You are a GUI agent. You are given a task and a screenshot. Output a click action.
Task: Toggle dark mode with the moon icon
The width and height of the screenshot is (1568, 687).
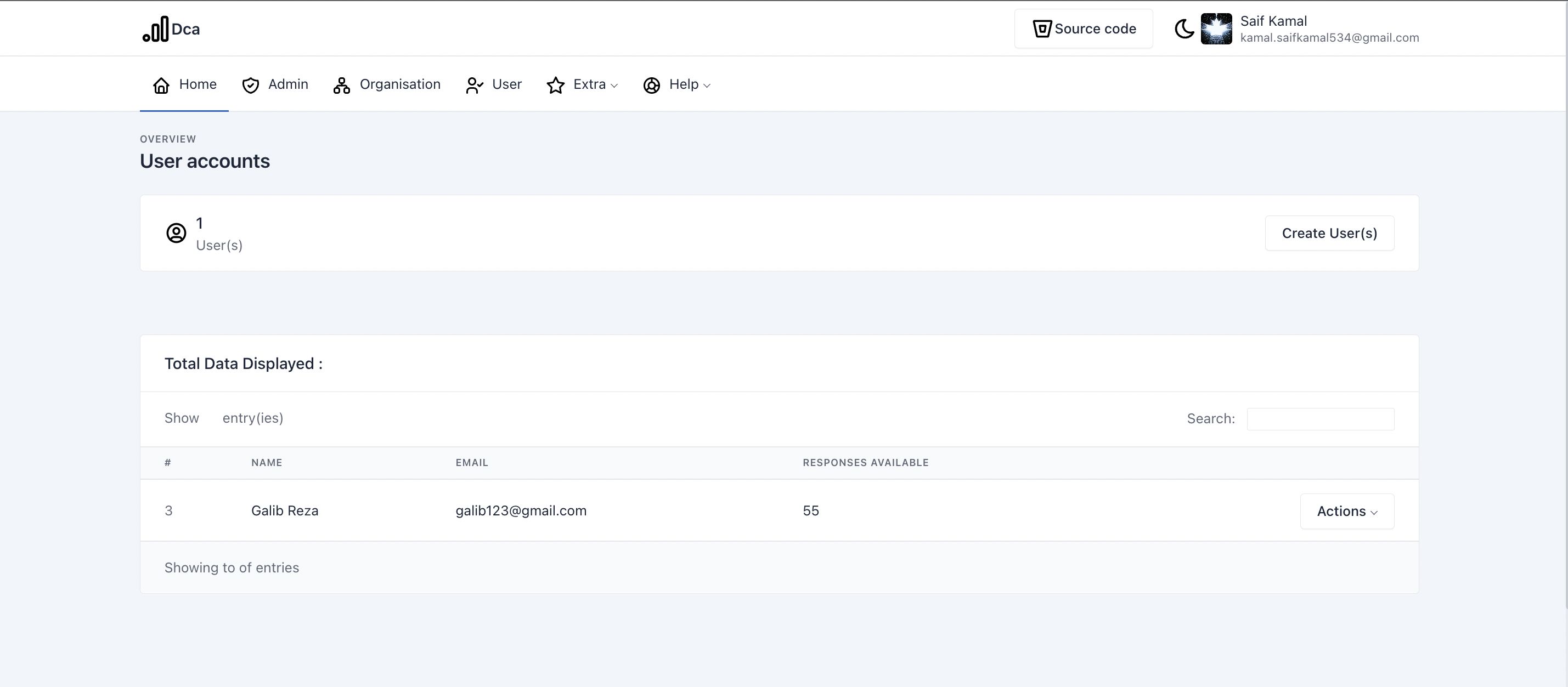(1184, 29)
